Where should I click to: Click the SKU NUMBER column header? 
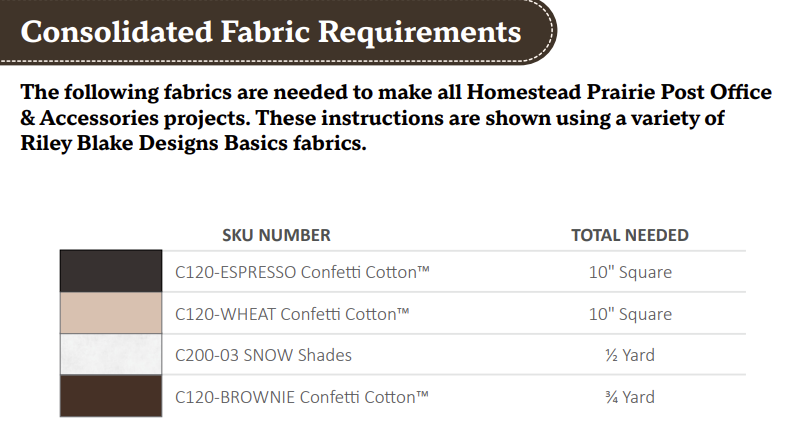[276, 235]
